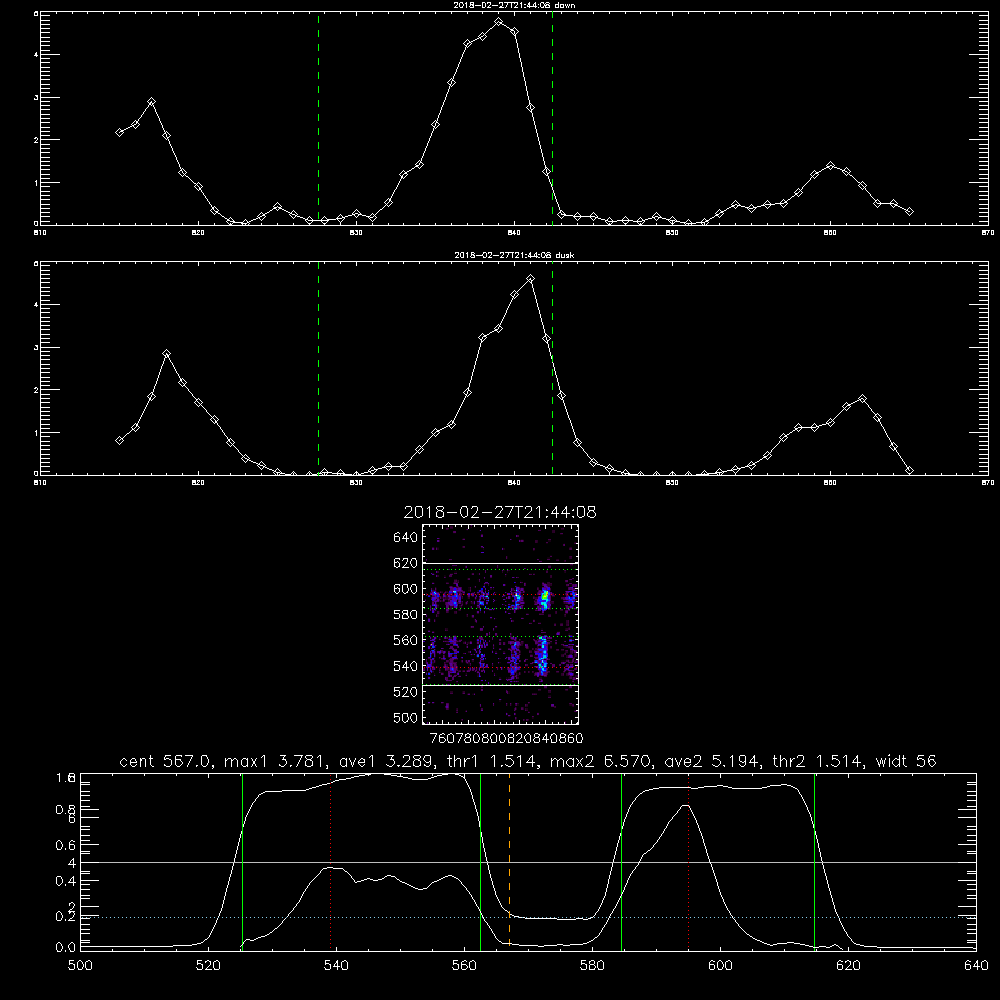This screenshot has height=1000, width=1000.
Task: Select the 'thr1 1.514' value in stats line
Action: coord(489,761)
